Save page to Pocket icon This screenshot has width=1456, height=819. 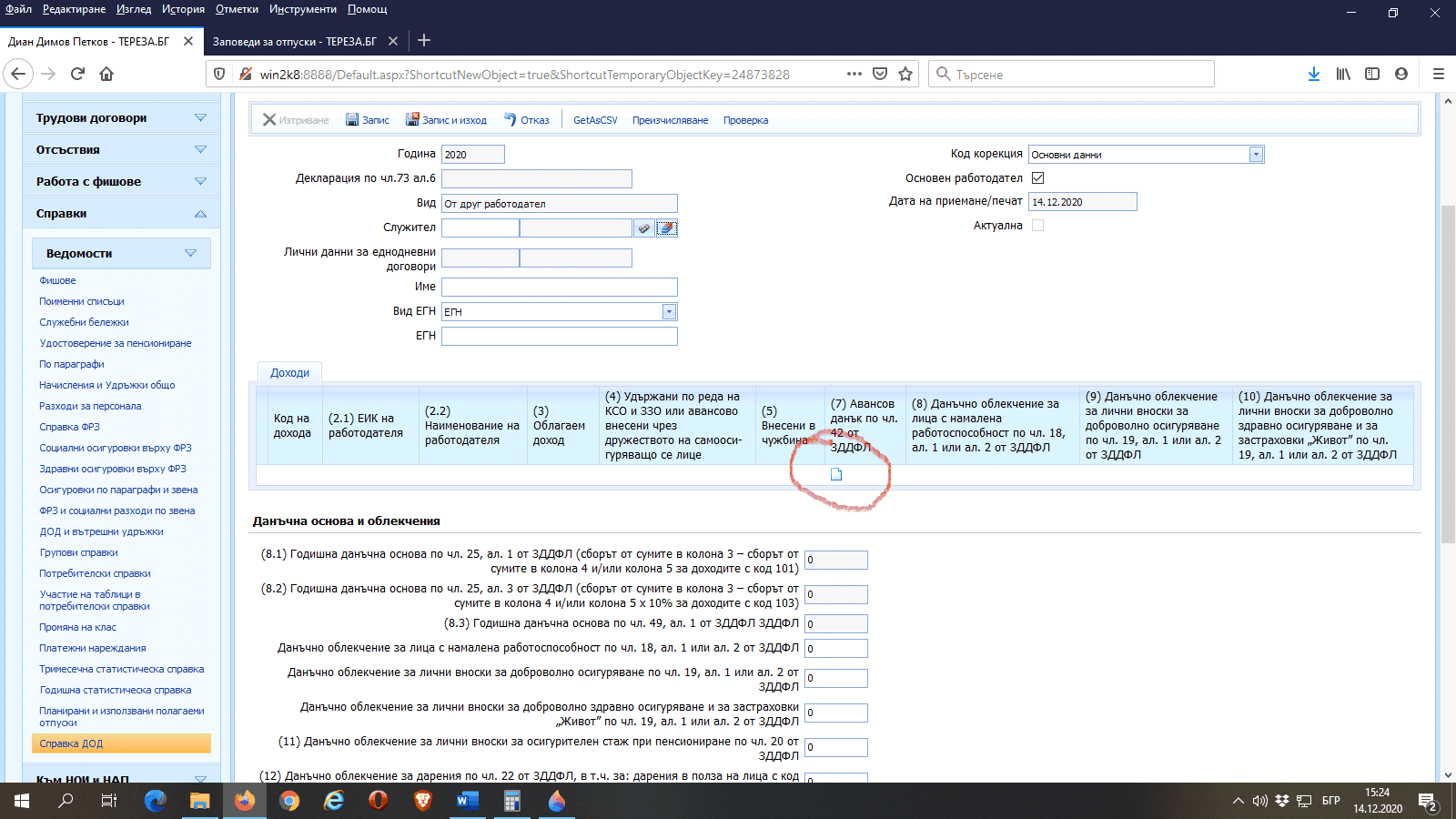pyautogui.click(x=880, y=74)
